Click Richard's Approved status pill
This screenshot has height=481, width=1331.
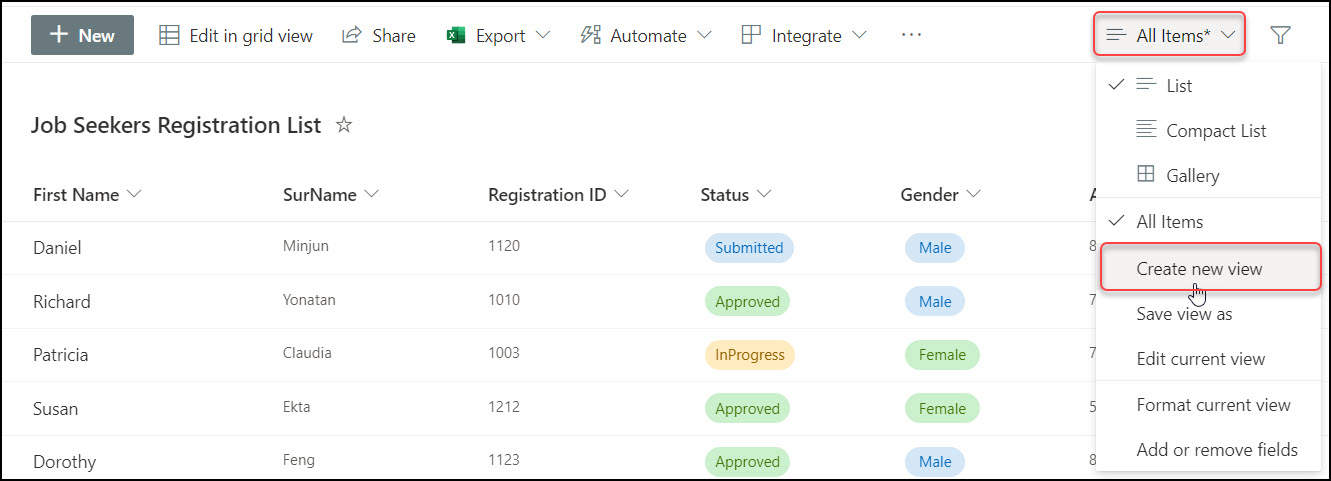click(747, 301)
